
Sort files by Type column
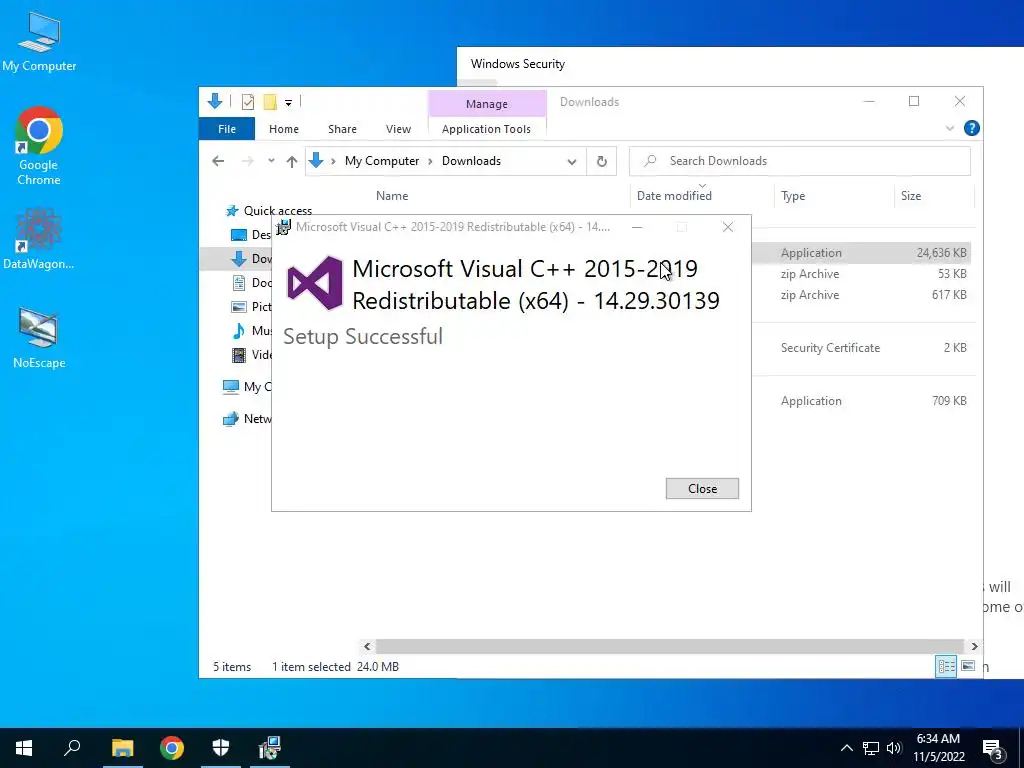[x=793, y=196]
